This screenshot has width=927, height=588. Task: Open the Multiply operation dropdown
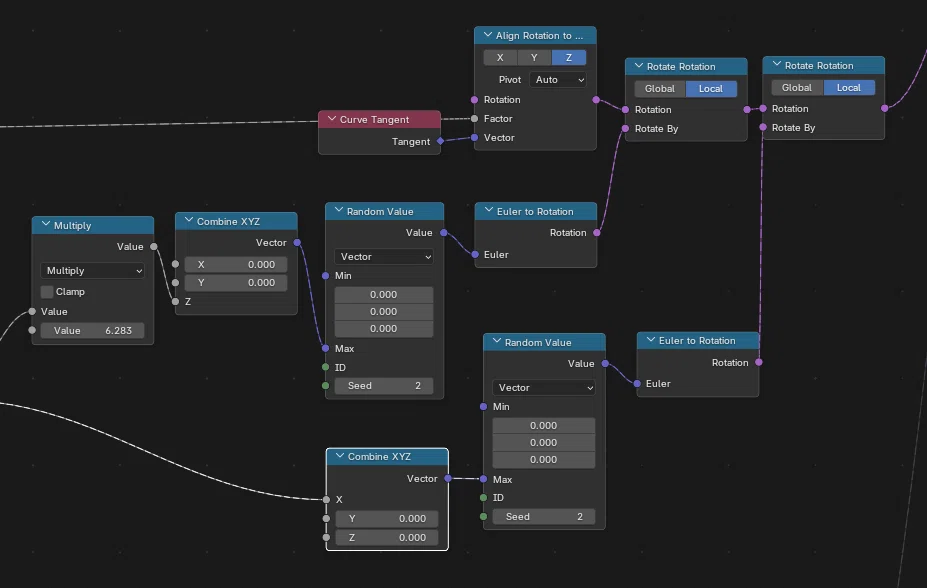[x=92, y=271]
